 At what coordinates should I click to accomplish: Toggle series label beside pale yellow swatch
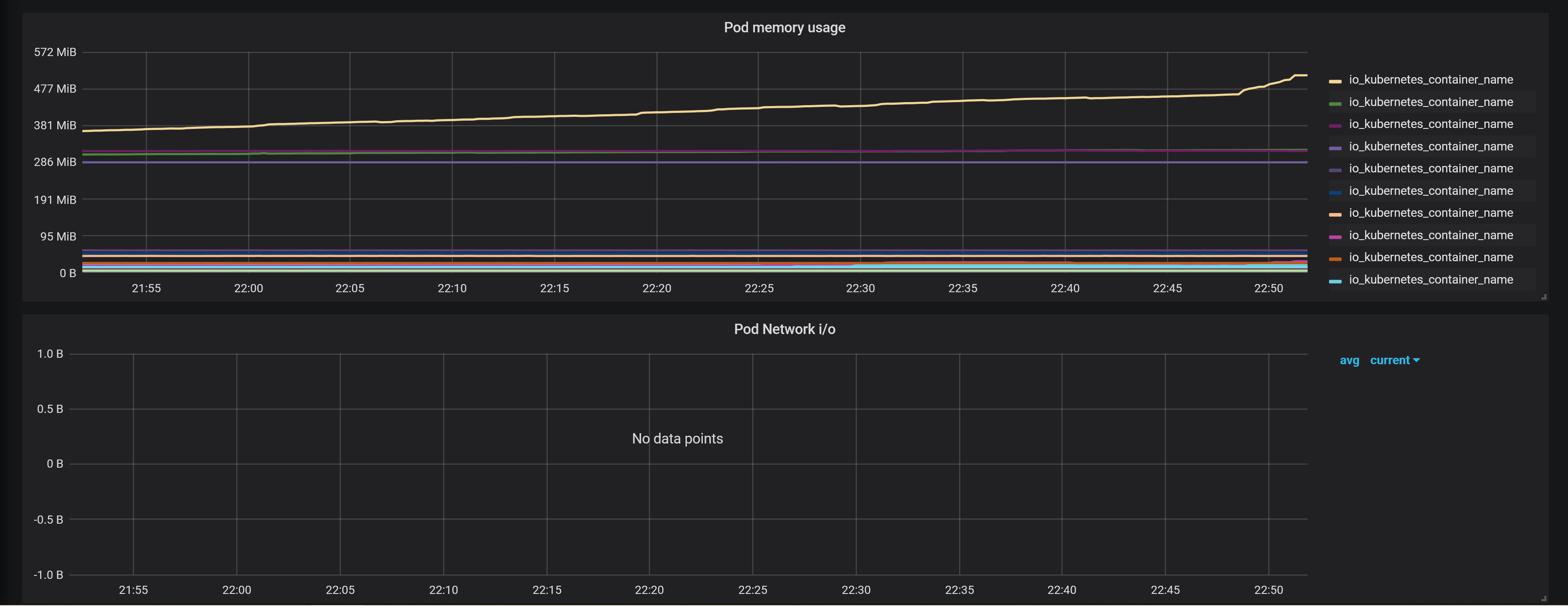point(1431,80)
